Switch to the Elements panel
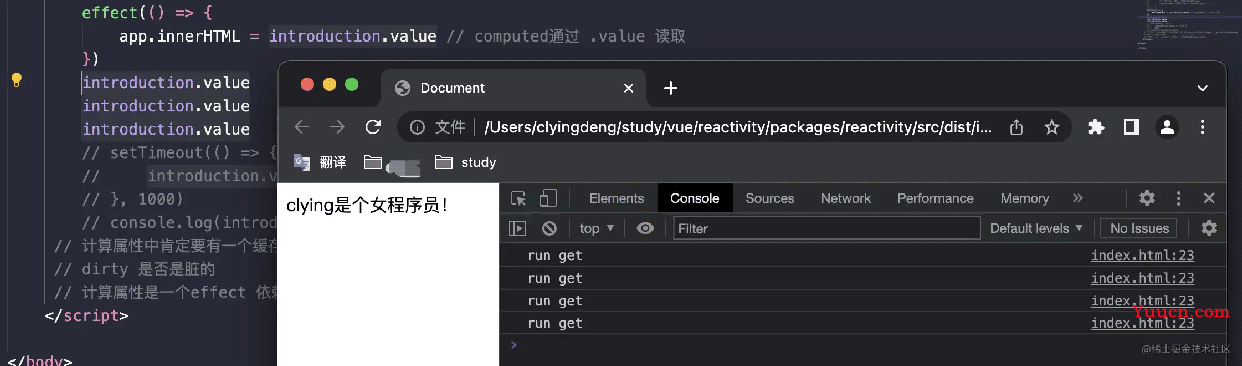The height and width of the screenshot is (366, 1242). click(616, 198)
